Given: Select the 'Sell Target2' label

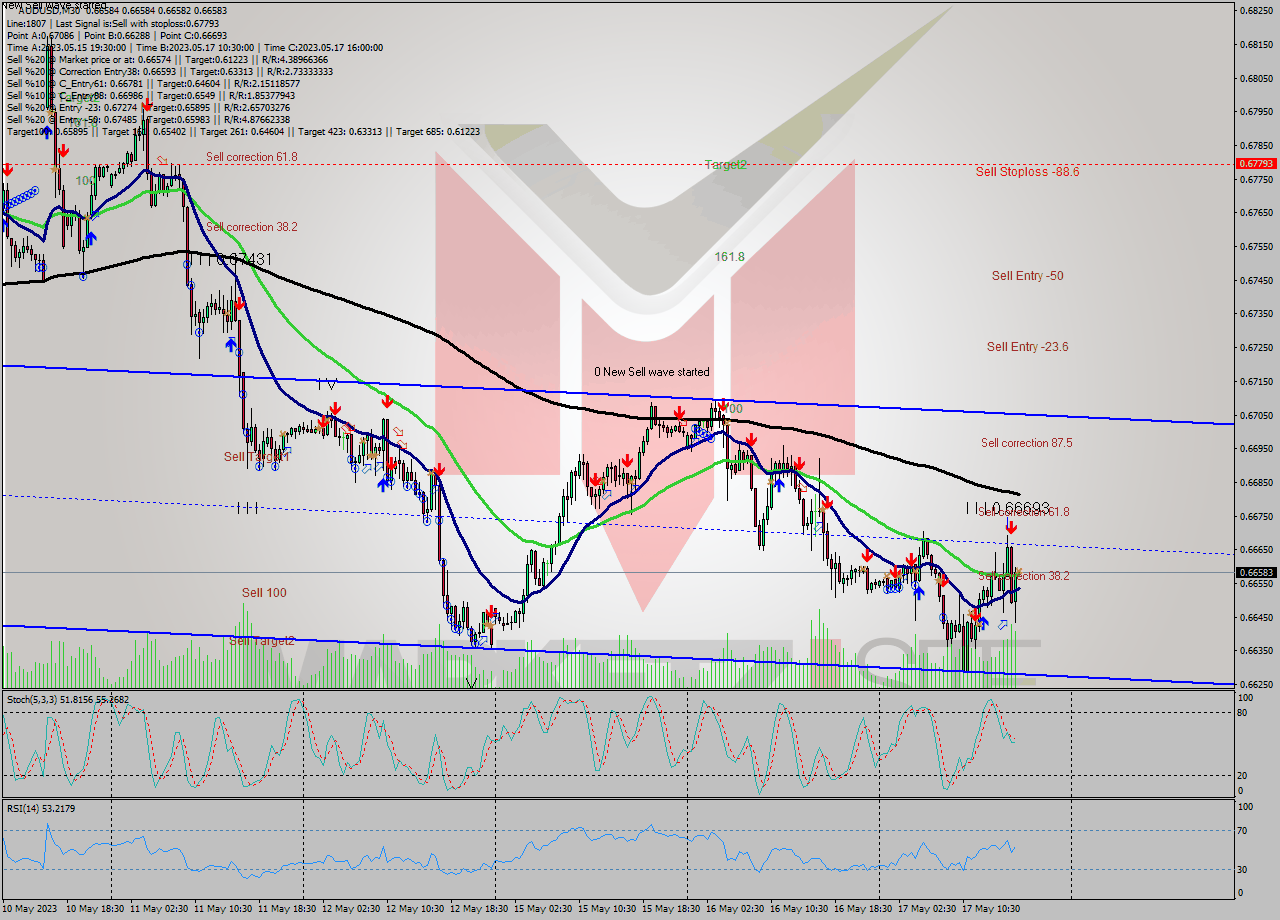Looking at the screenshot, I should click(x=262, y=641).
